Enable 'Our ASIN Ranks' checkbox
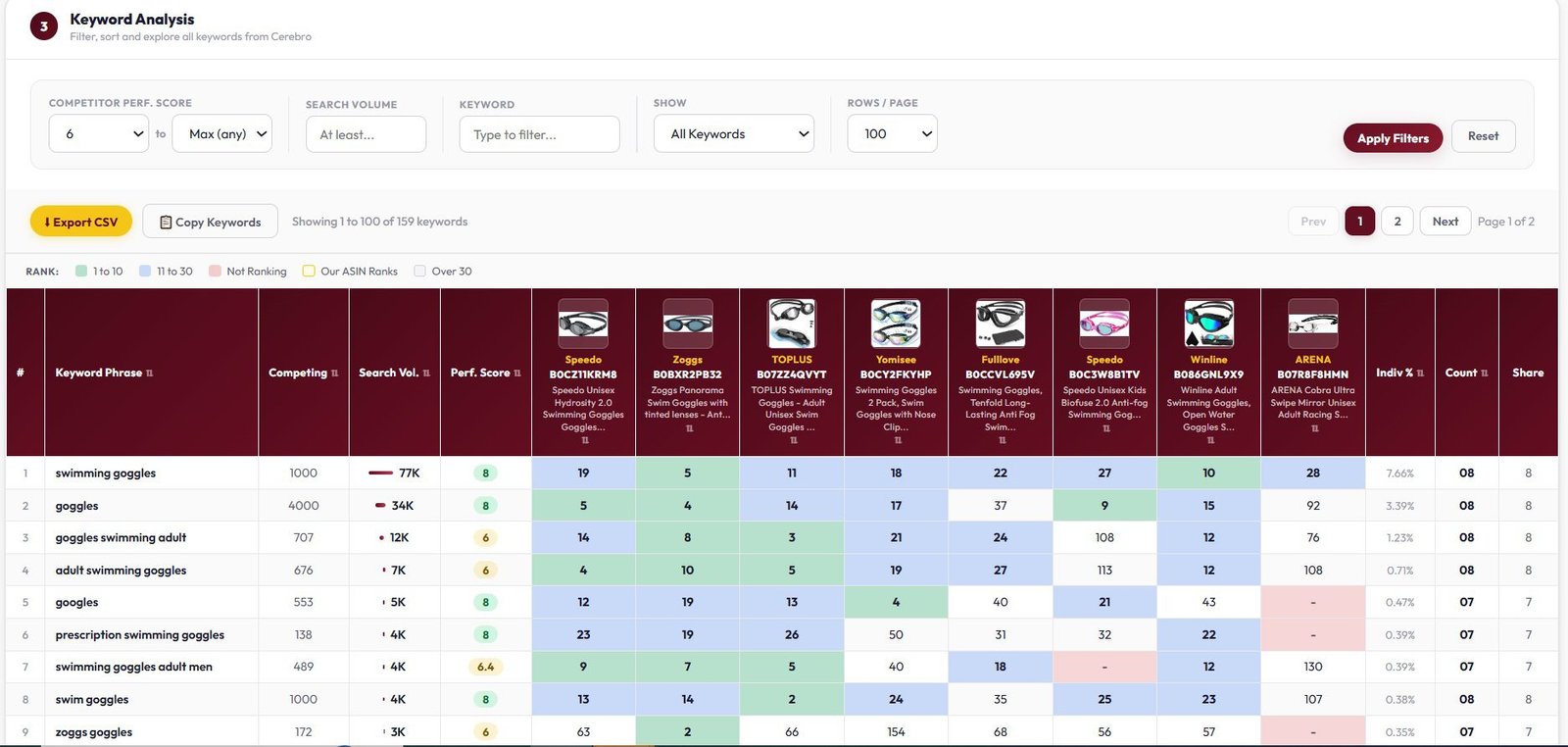This screenshot has width=1568, height=747. click(309, 272)
